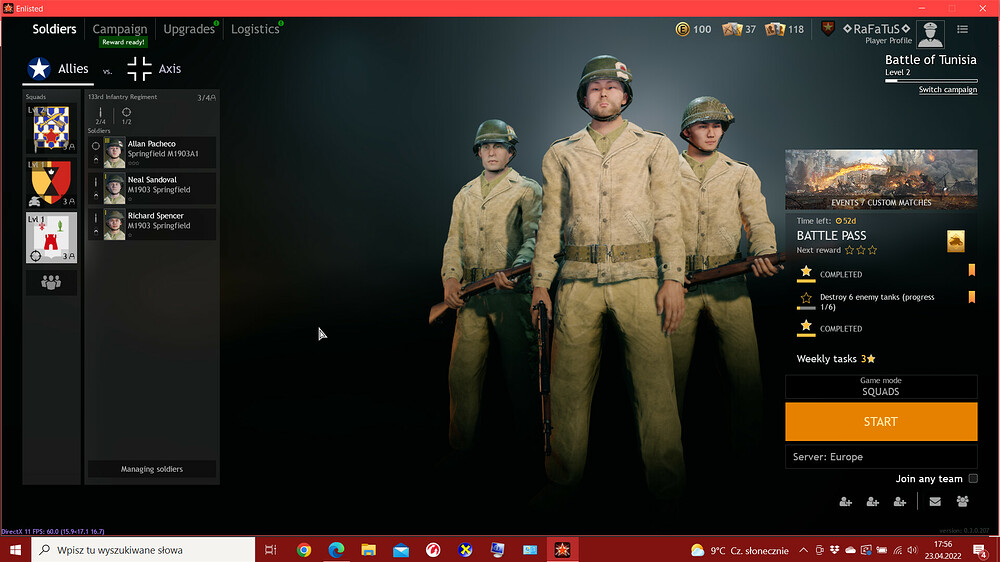
Task: Open Microsoft Edge from the taskbar
Action: point(336,550)
